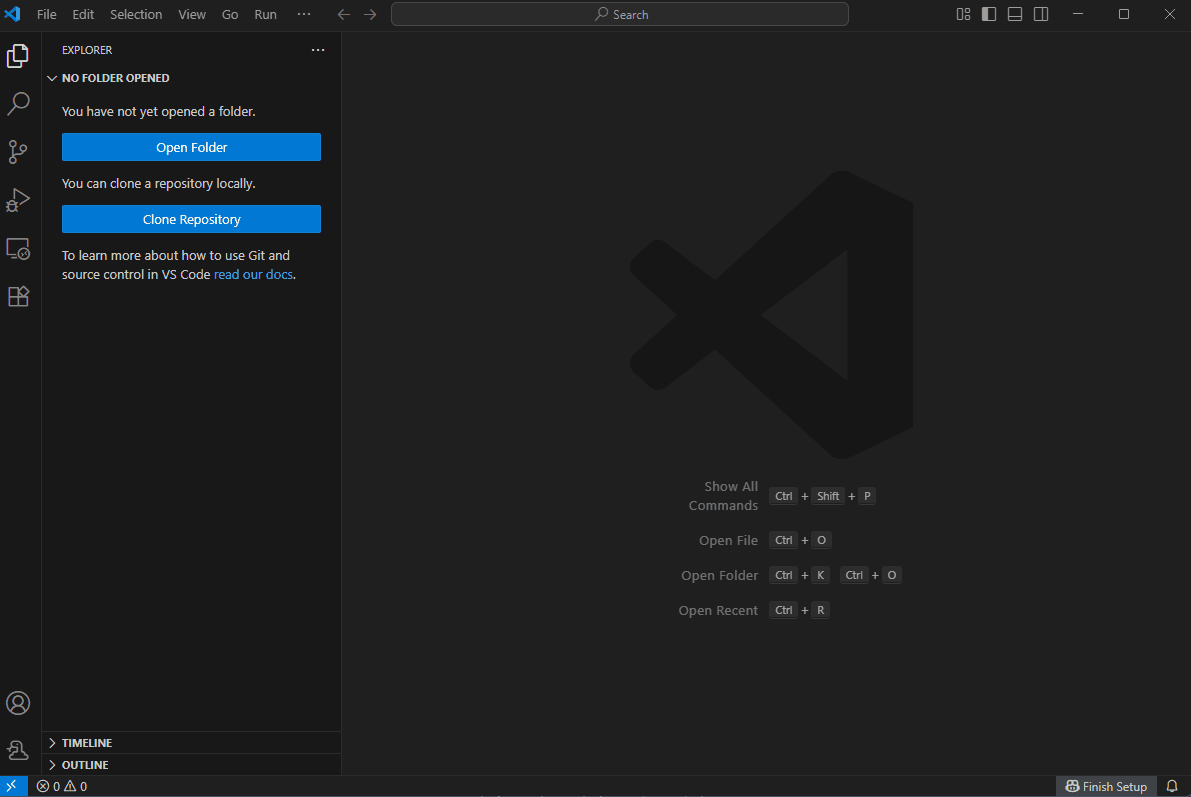Open the Selection menu
This screenshot has height=797, width=1191.
[x=136, y=14]
